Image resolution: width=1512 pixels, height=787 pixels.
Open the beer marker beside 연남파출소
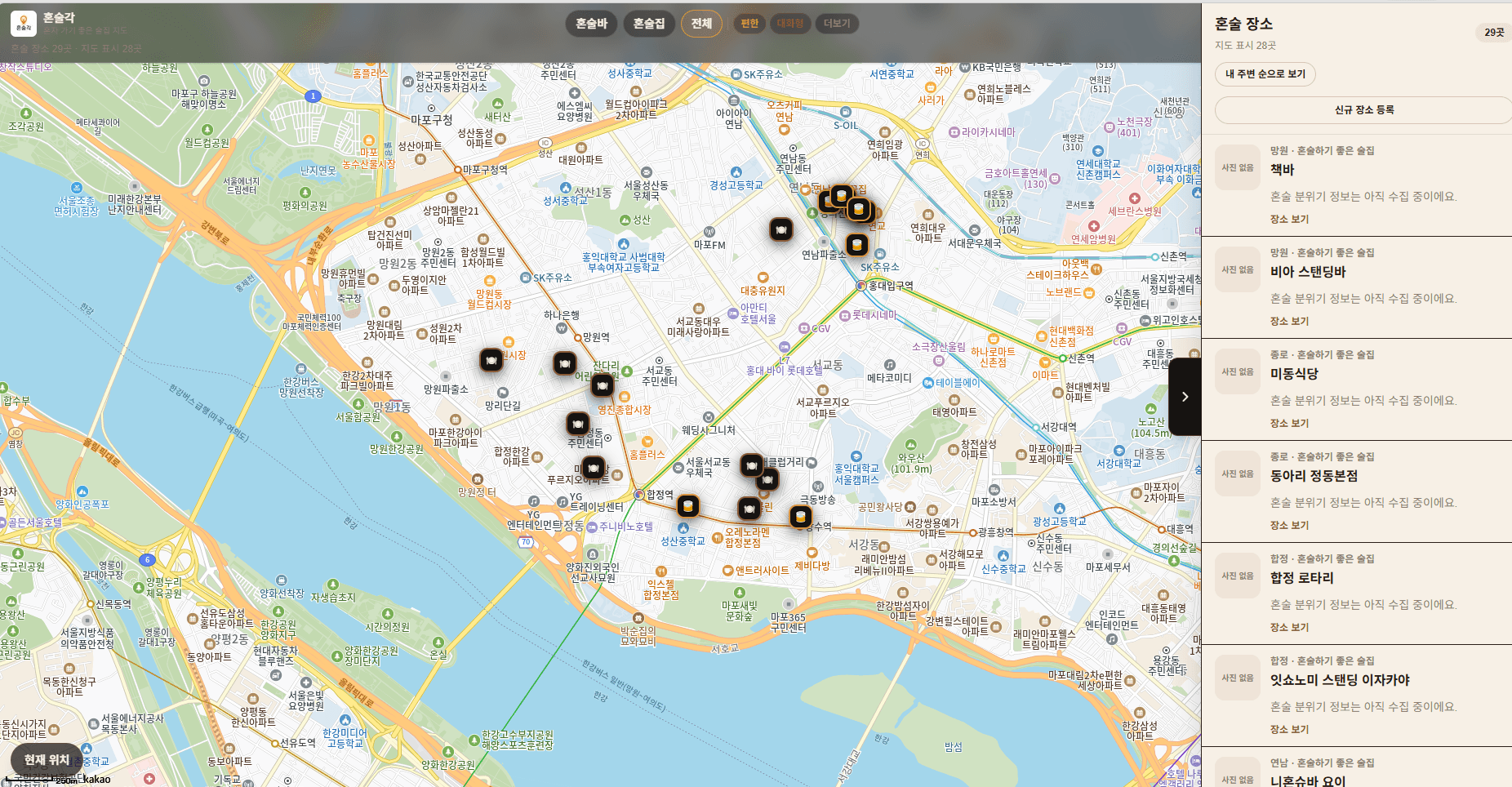(856, 244)
